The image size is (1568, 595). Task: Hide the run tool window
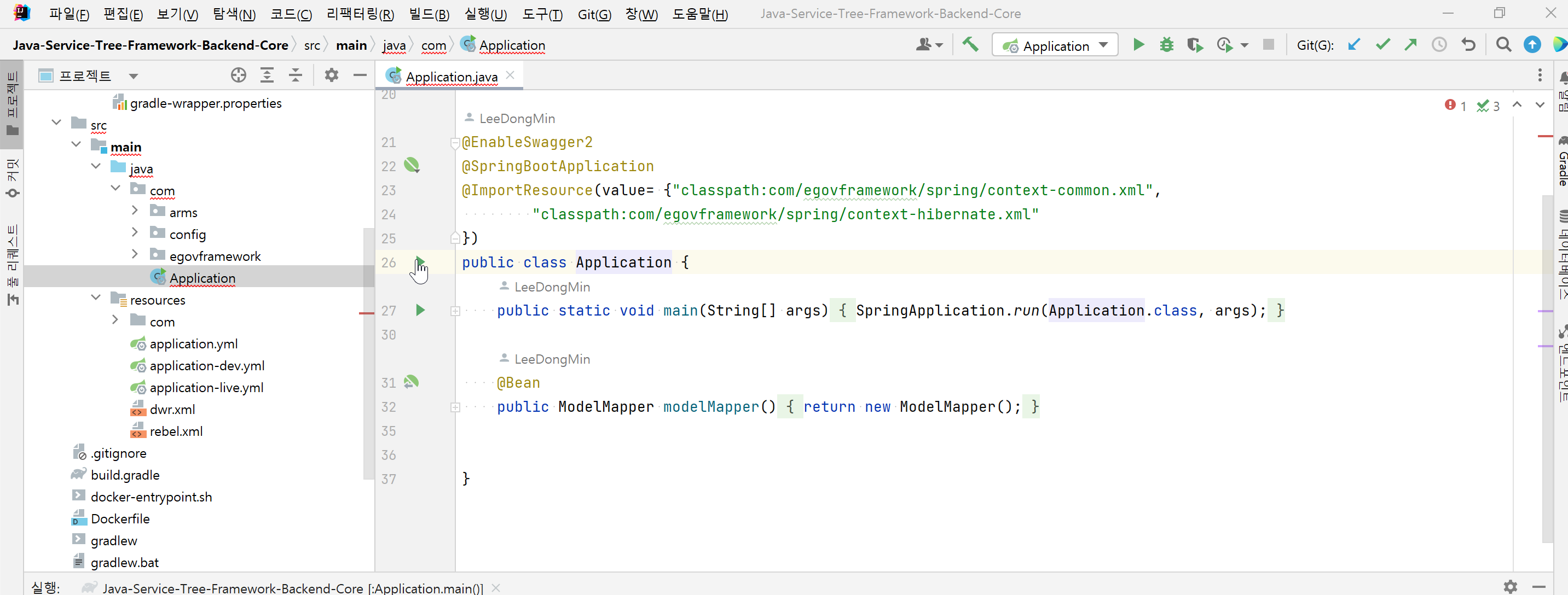tap(1540, 586)
